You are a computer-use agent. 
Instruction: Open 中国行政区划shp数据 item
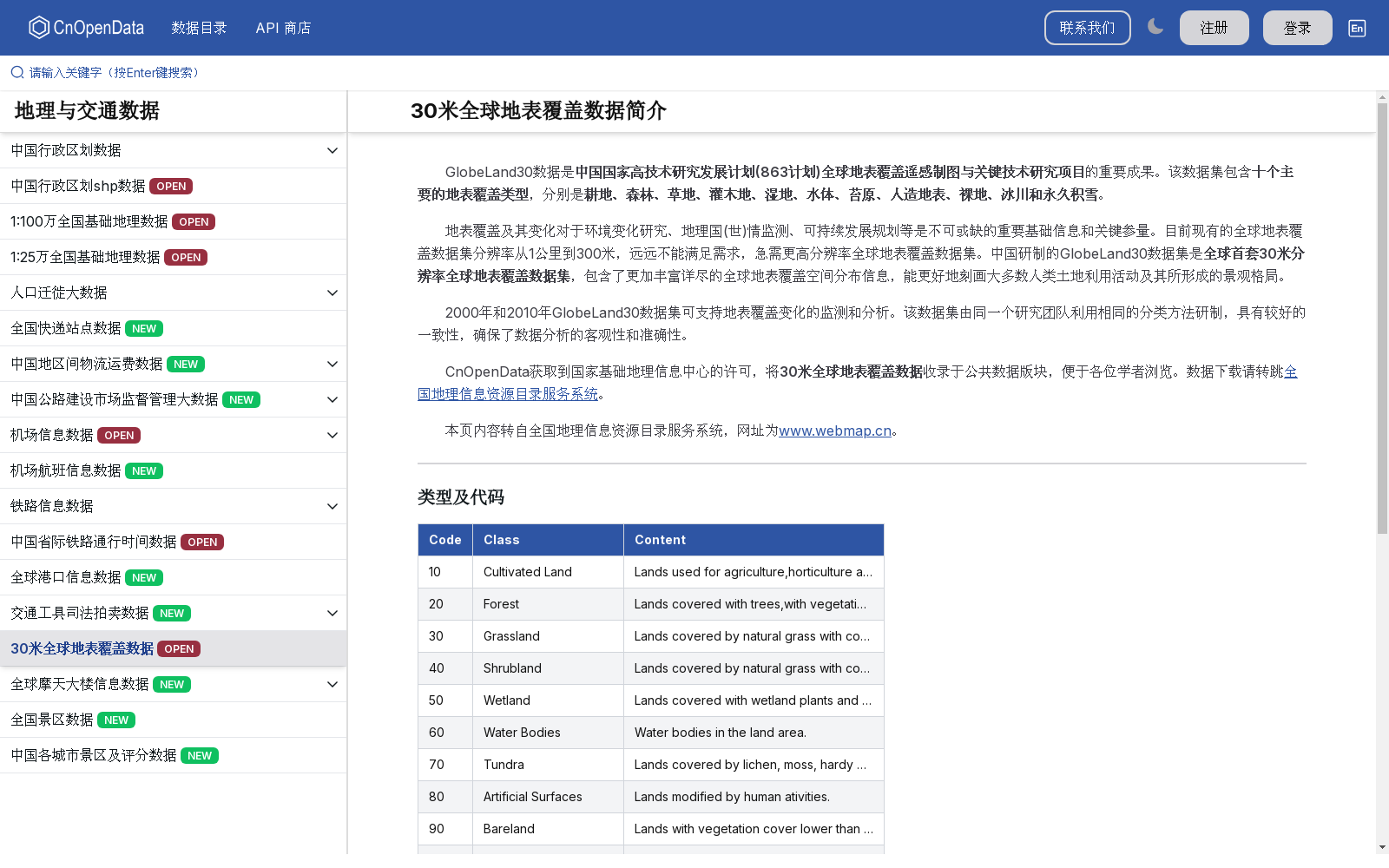click(174, 187)
